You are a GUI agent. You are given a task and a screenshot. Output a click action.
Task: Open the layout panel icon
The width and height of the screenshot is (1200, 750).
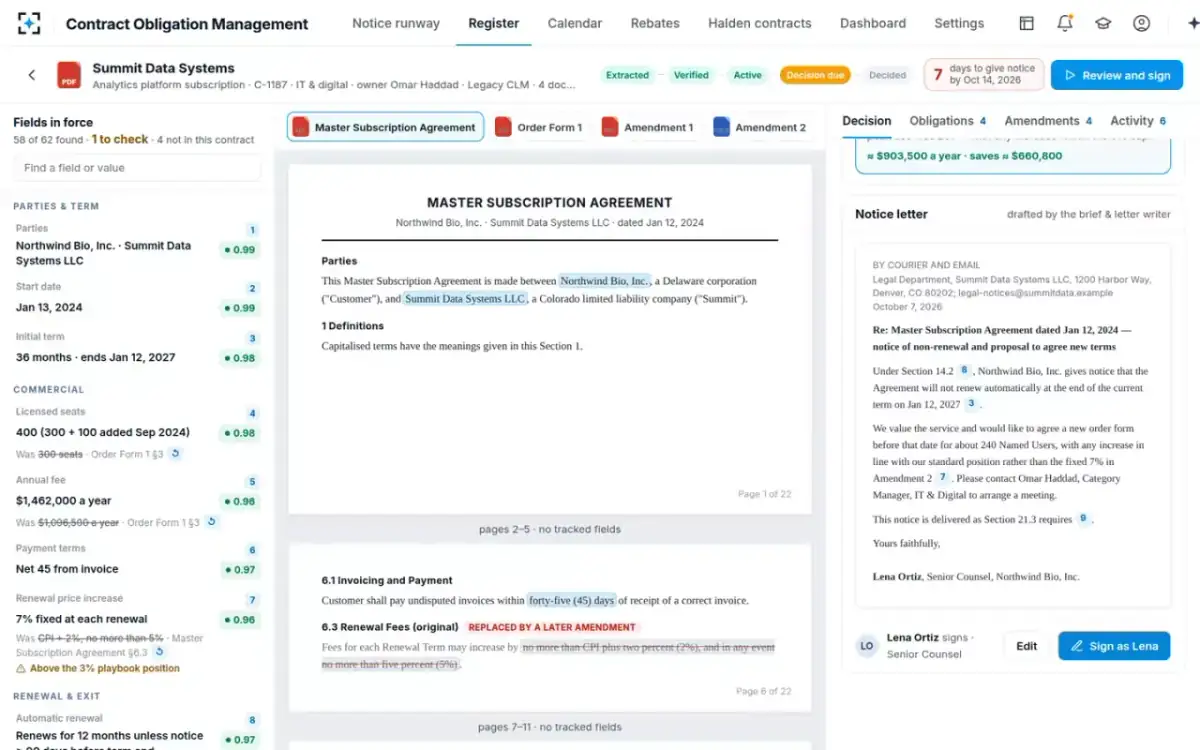pyautogui.click(x=1026, y=23)
